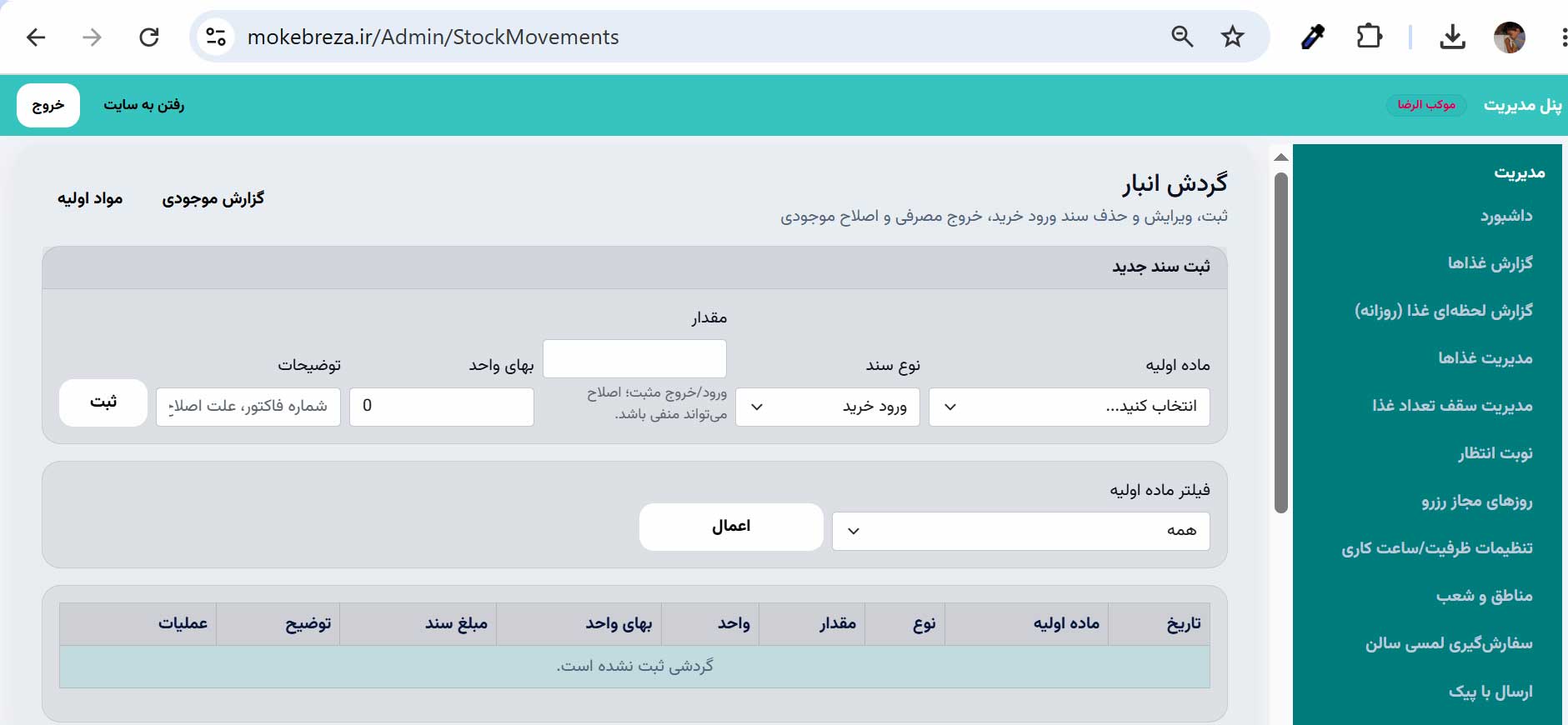The image size is (1568, 725).
Task: Open the extensions puzzle icon
Action: click(x=1369, y=37)
